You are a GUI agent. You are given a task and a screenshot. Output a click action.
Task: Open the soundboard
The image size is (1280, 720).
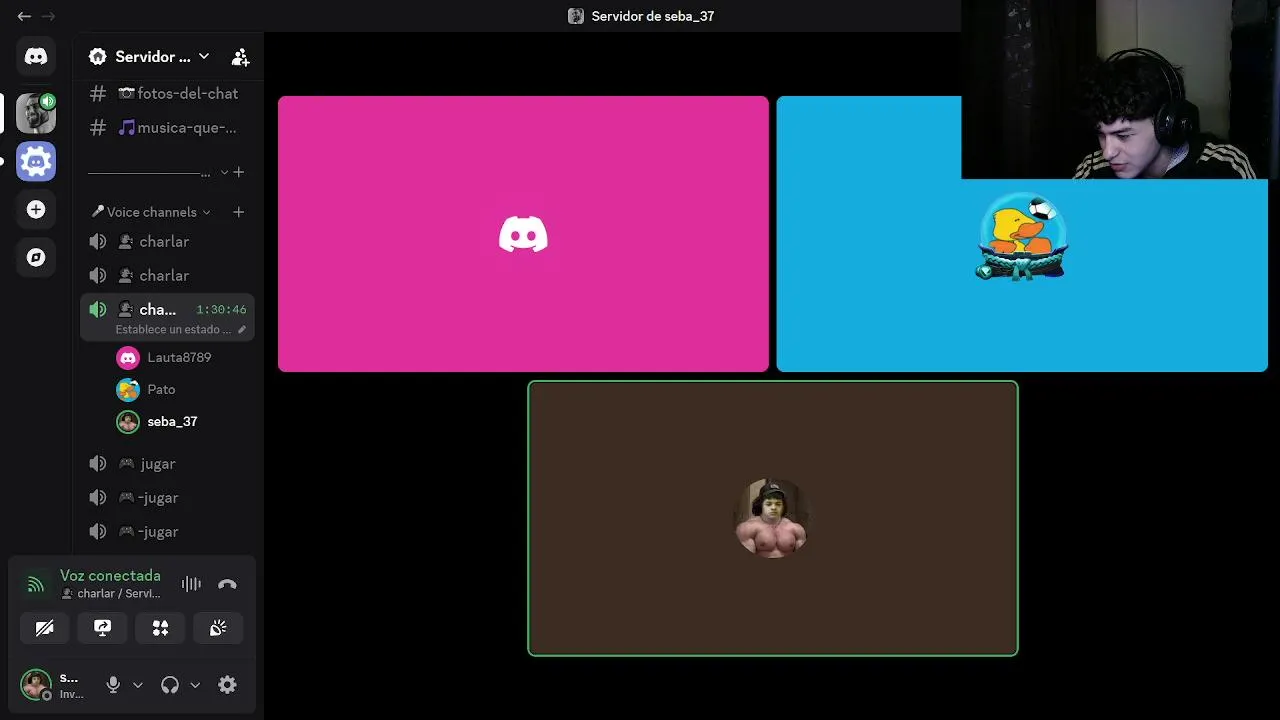(x=218, y=628)
